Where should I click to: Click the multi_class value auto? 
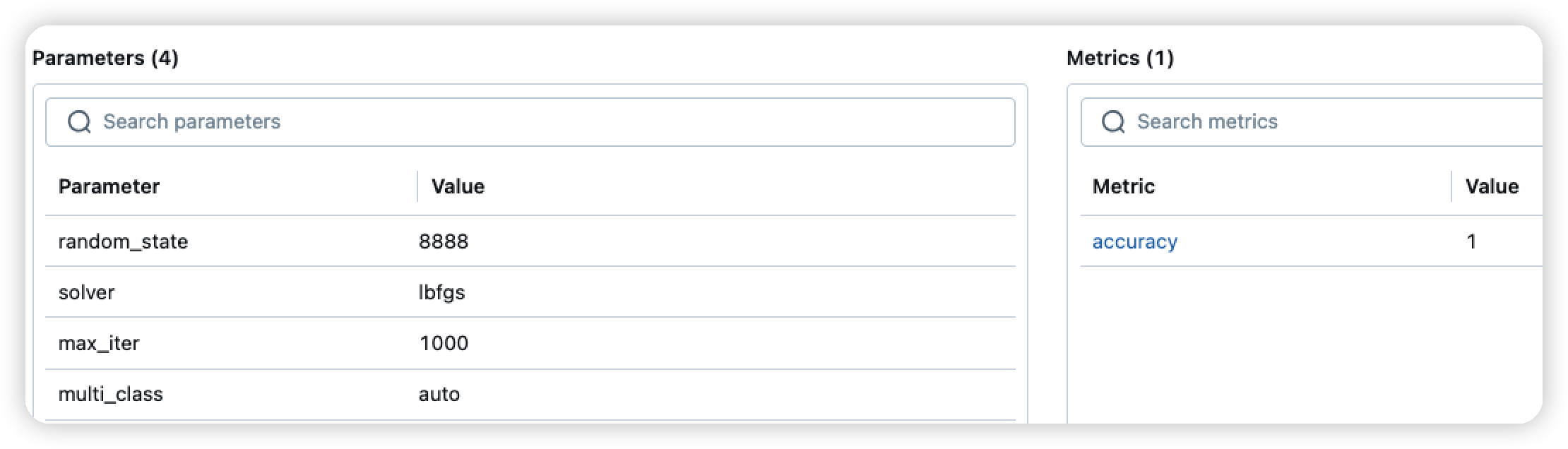pos(439,395)
